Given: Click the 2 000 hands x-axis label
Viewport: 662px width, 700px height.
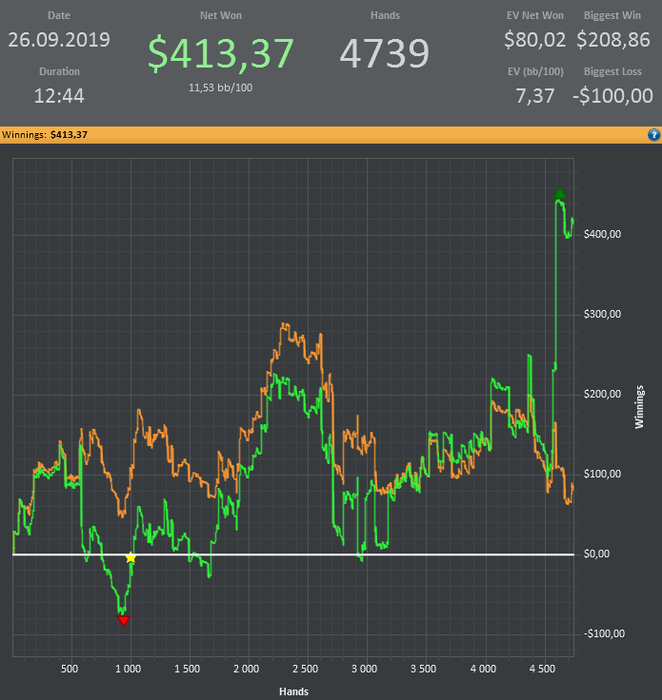Looking at the screenshot, I should click(246, 669).
